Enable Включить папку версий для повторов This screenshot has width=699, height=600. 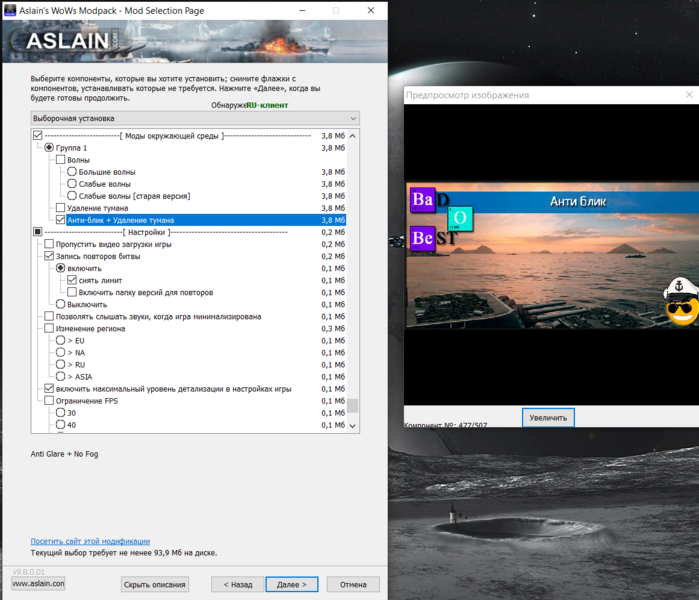pyautogui.click(x=72, y=292)
